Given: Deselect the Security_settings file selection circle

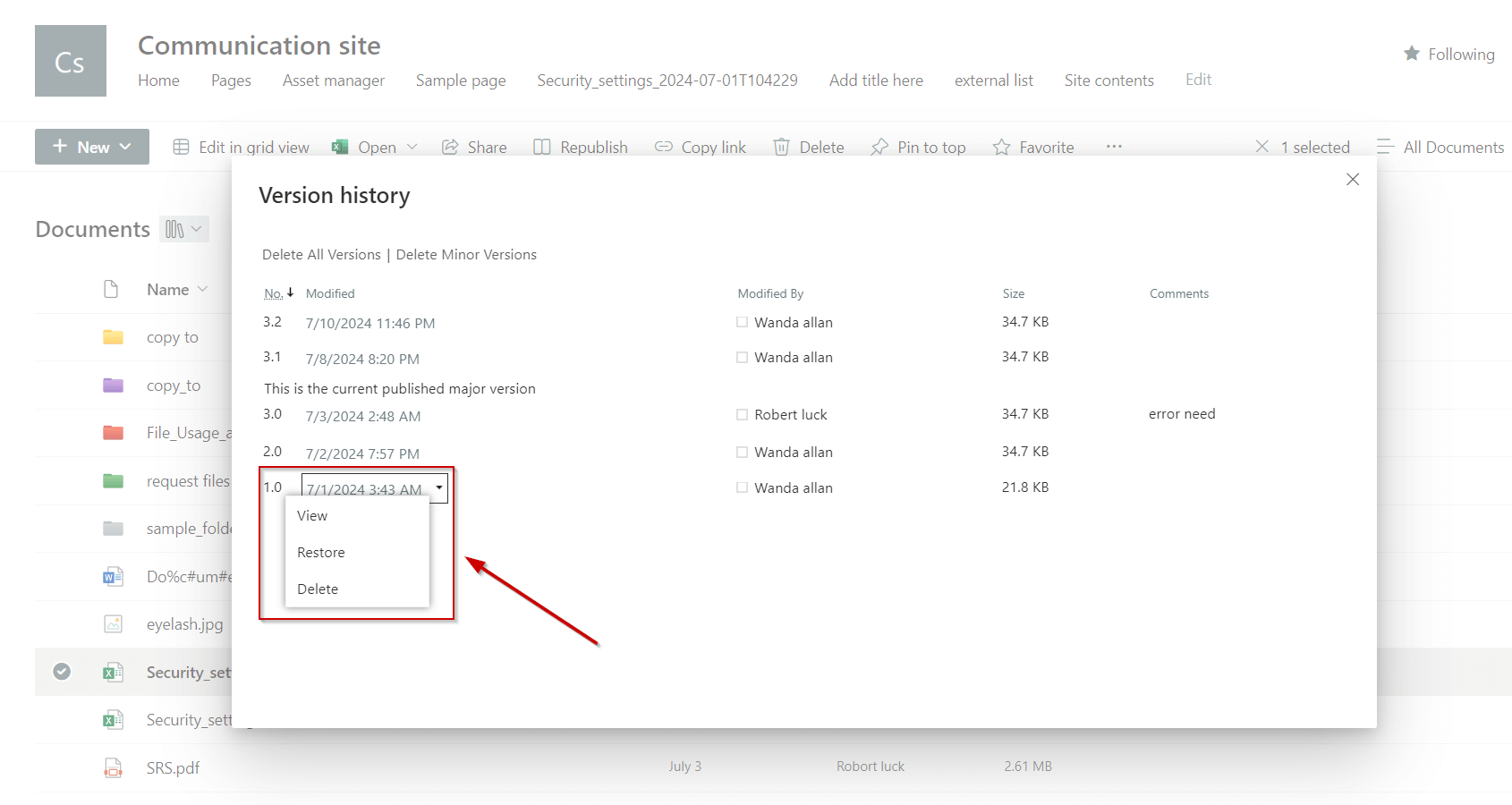Looking at the screenshot, I should [x=60, y=671].
